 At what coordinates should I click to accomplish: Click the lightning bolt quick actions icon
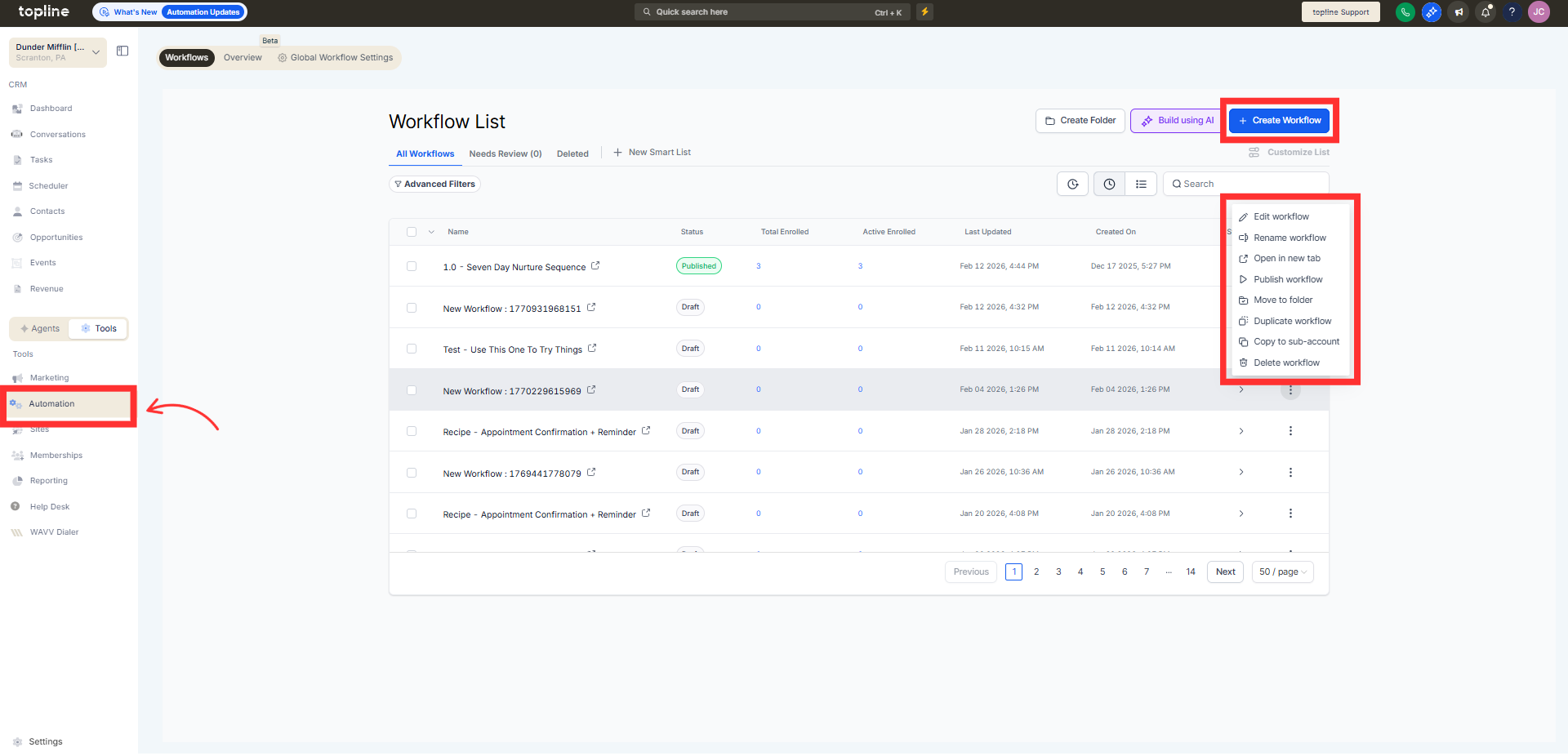click(924, 12)
